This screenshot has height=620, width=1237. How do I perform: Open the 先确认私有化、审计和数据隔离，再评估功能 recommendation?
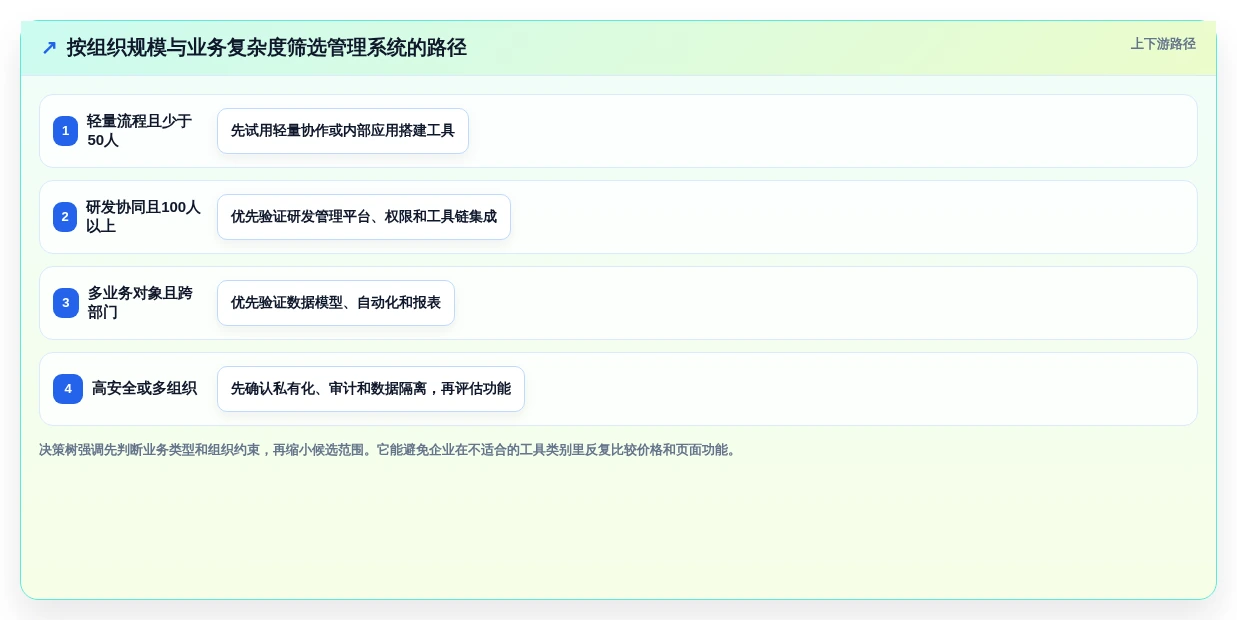pyautogui.click(x=371, y=389)
